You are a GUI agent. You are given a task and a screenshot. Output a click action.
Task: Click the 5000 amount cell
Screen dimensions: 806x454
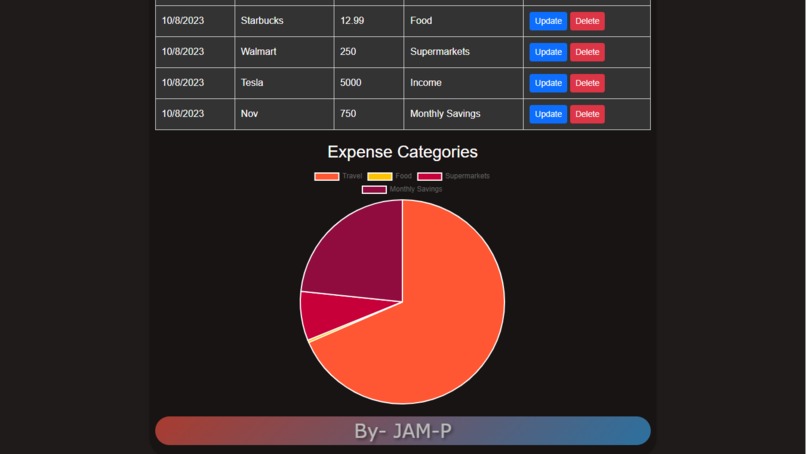[x=369, y=83]
